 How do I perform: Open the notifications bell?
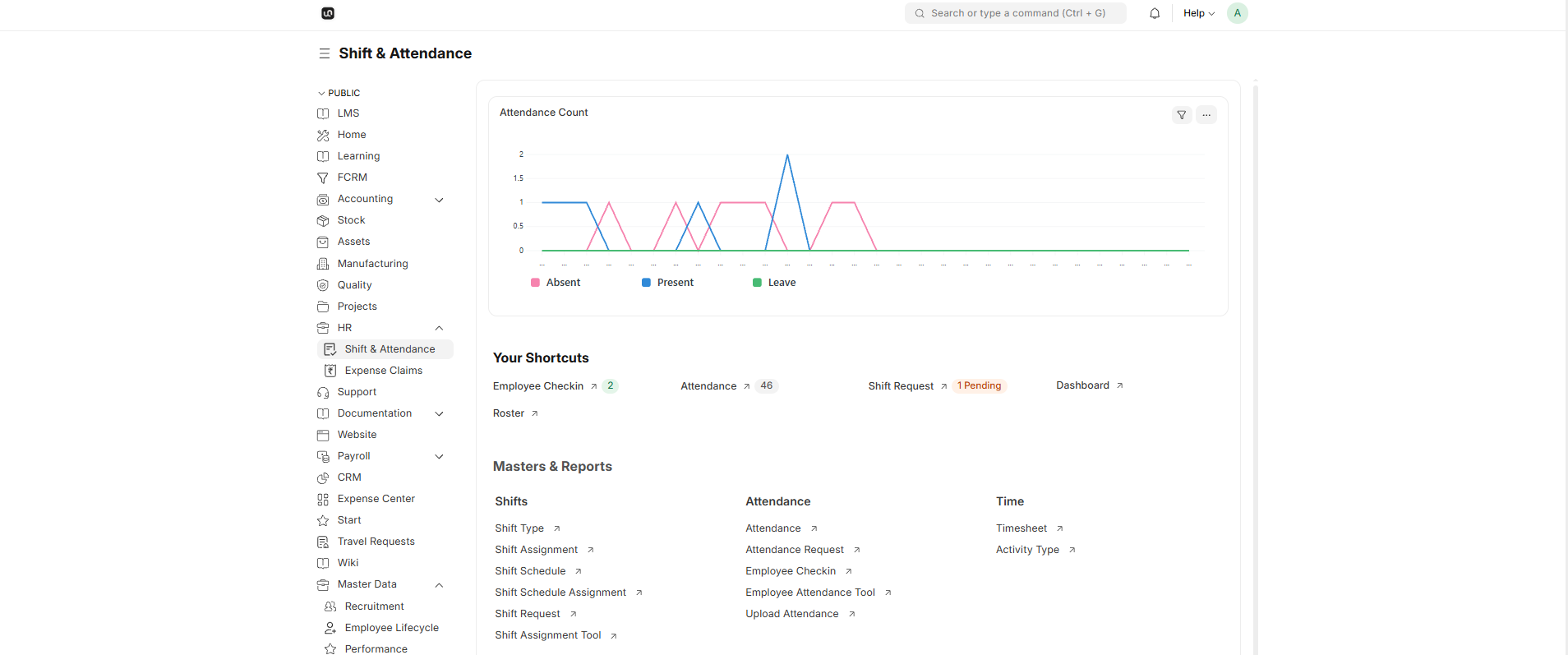click(x=1155, y=13)
